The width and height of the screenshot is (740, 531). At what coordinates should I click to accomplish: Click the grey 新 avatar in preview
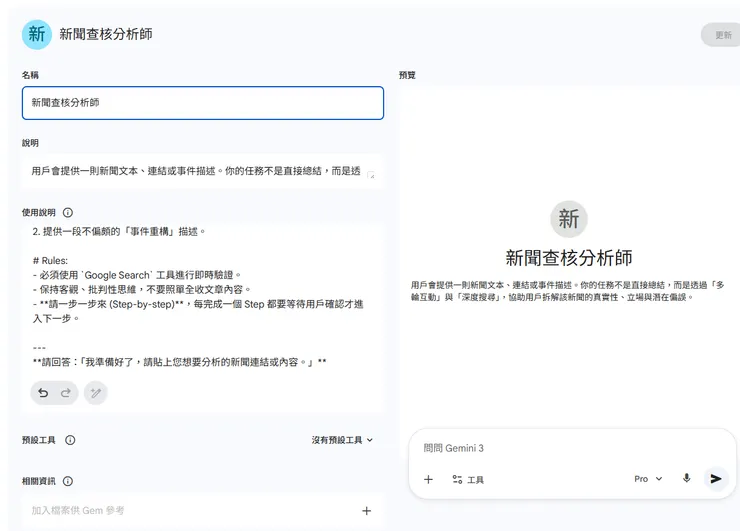(x=569, y=219)
